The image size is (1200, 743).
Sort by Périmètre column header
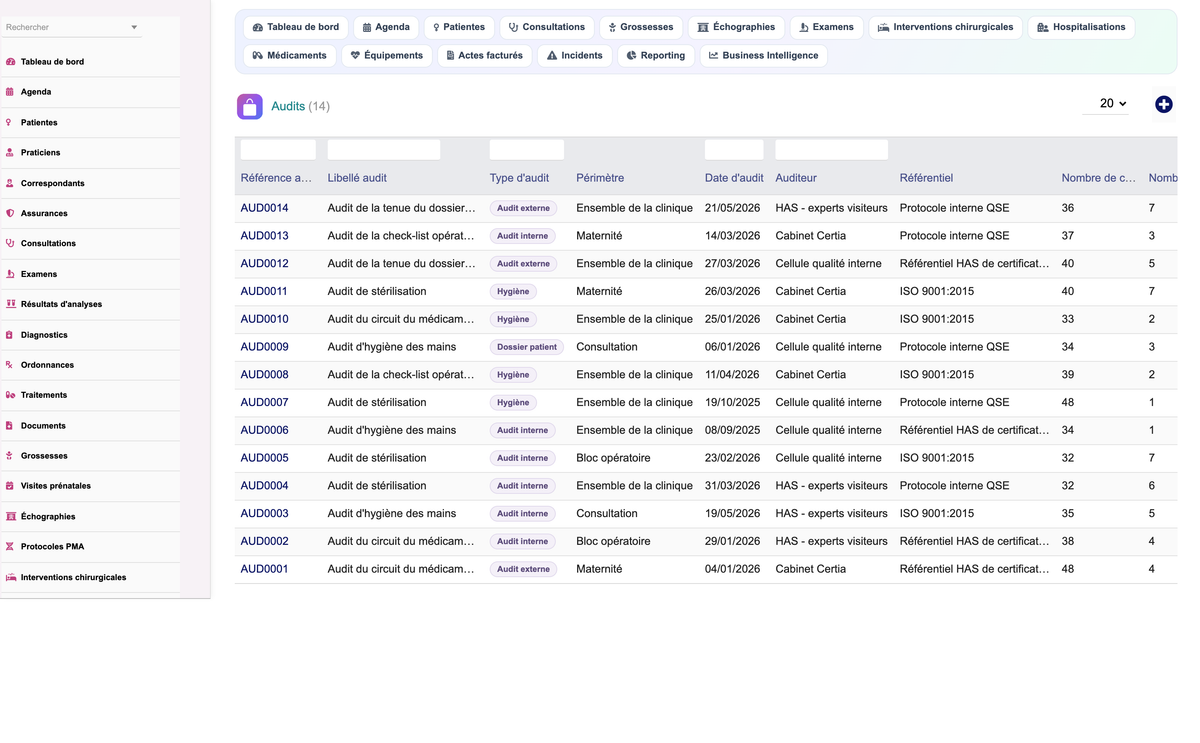(600, 178)
